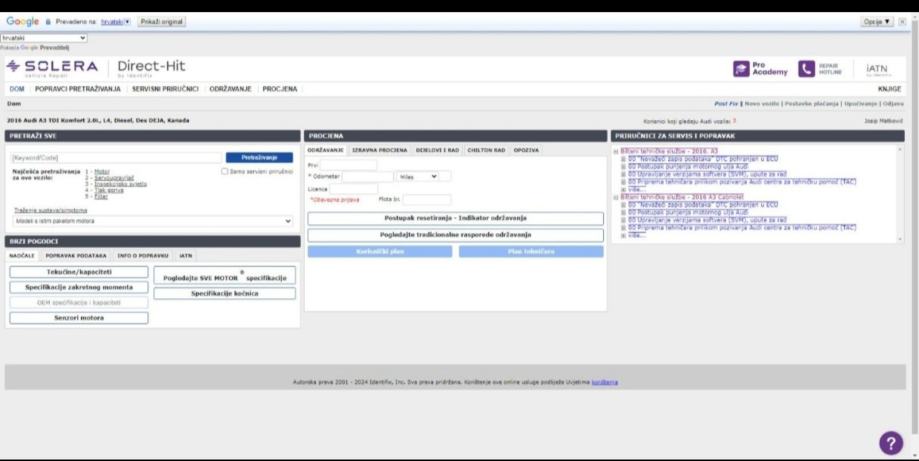This screenshot has height=461, width=919.
Task: View traditional maintenance schedules button
Action: (x=455, y=235)
